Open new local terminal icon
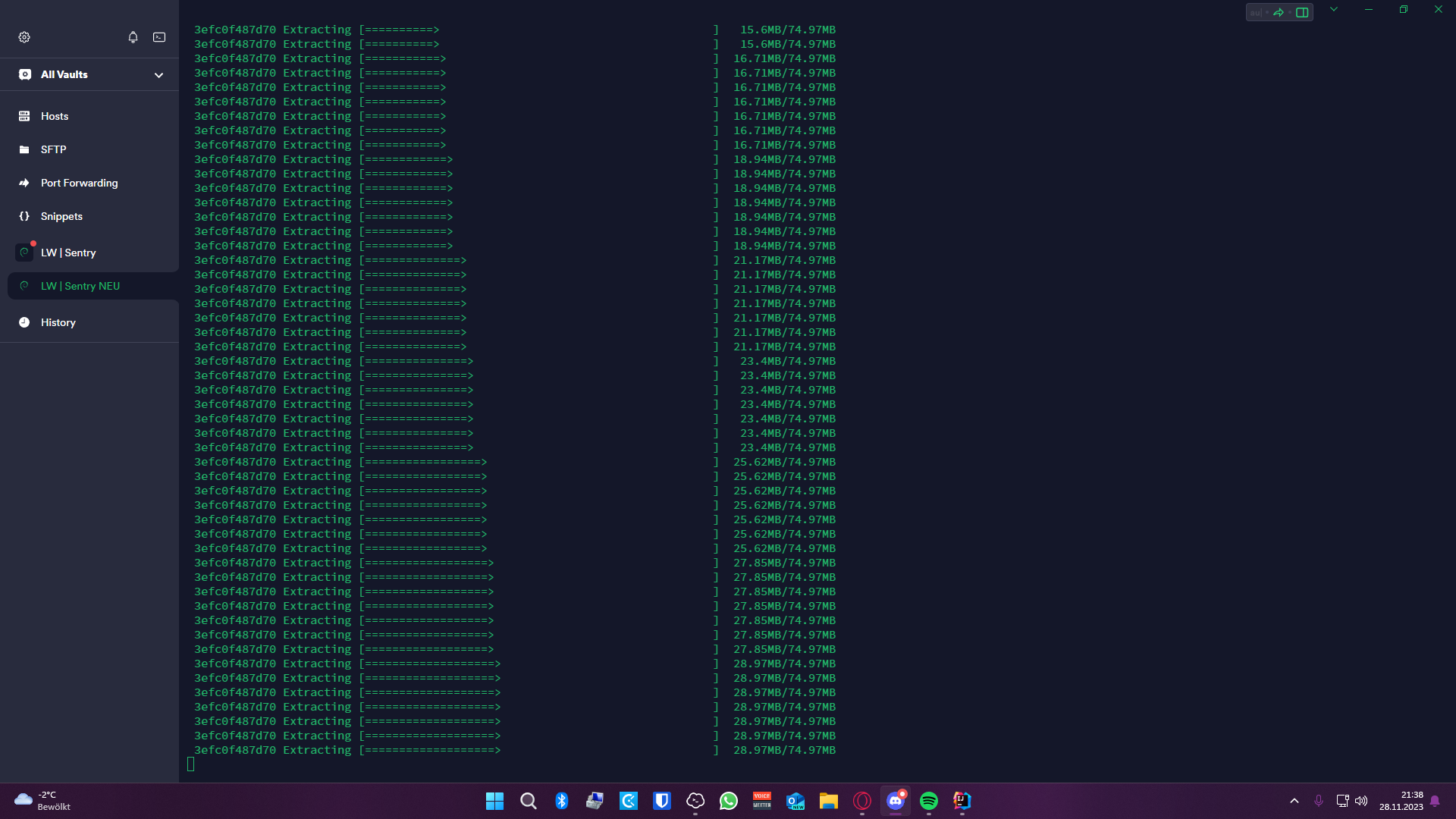Screen dimensions: 1456x819 (x=159, y=37)
